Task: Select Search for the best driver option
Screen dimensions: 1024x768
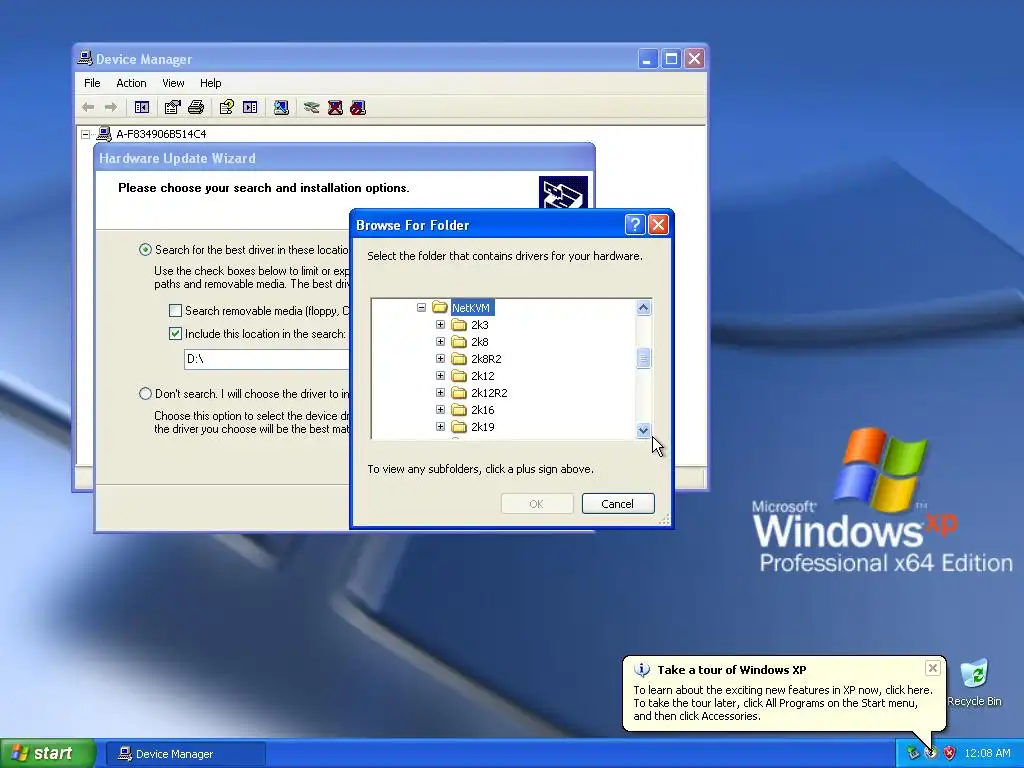Action: [x=145, y=249]
